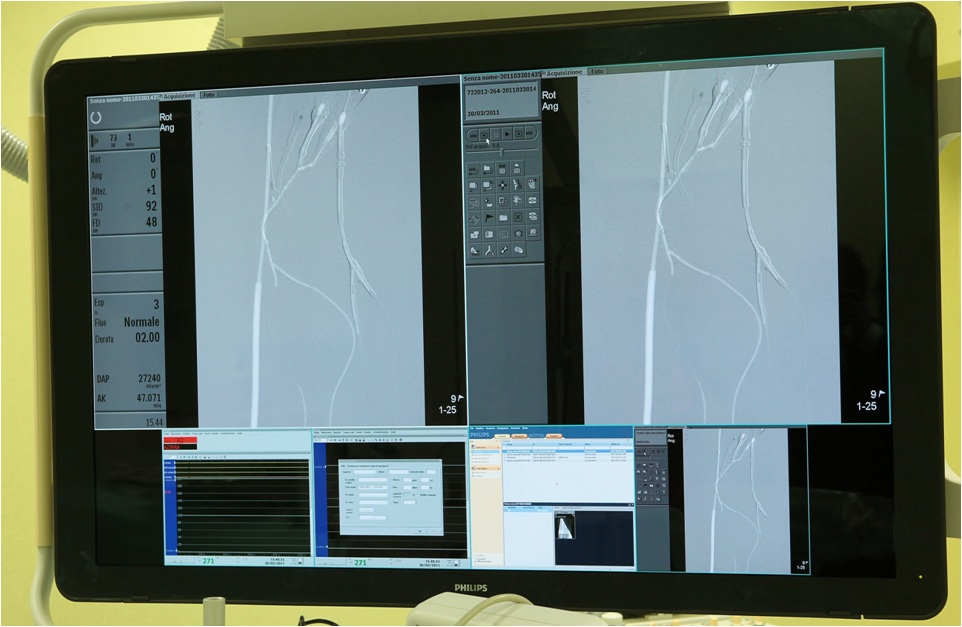Image resolution: width=962 pixels, height=627 pixels.
Task: Click the clock reading 15.44
Action: tap(154, 422)
